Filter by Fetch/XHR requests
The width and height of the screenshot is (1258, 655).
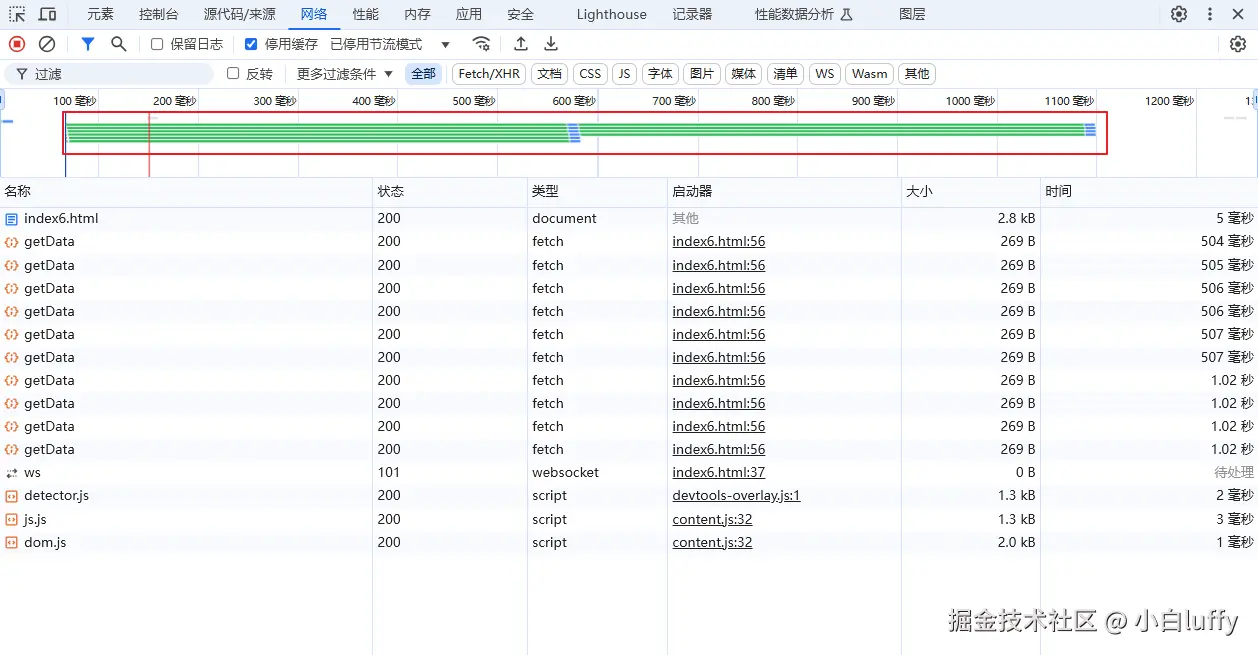pyautogui.click(x=489, y=74)
